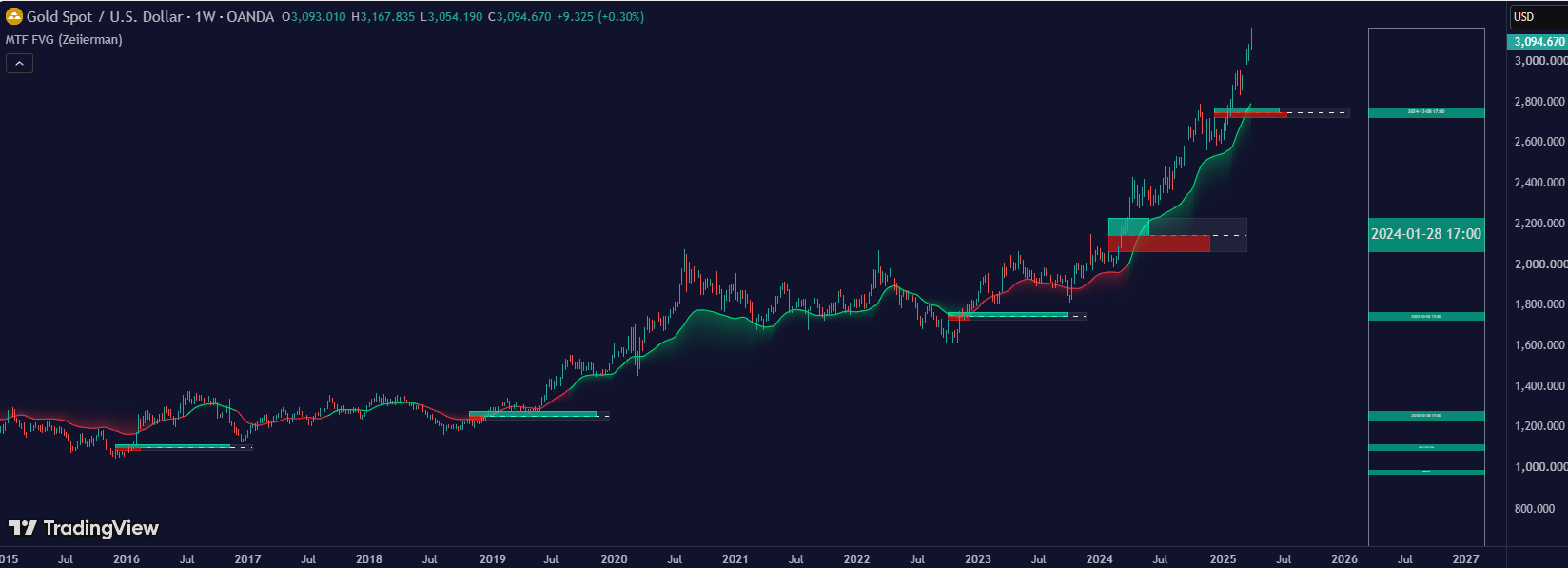Click the 2020 label on time axis
Screen dimensions: 1568x568
[x=614, y=559]
